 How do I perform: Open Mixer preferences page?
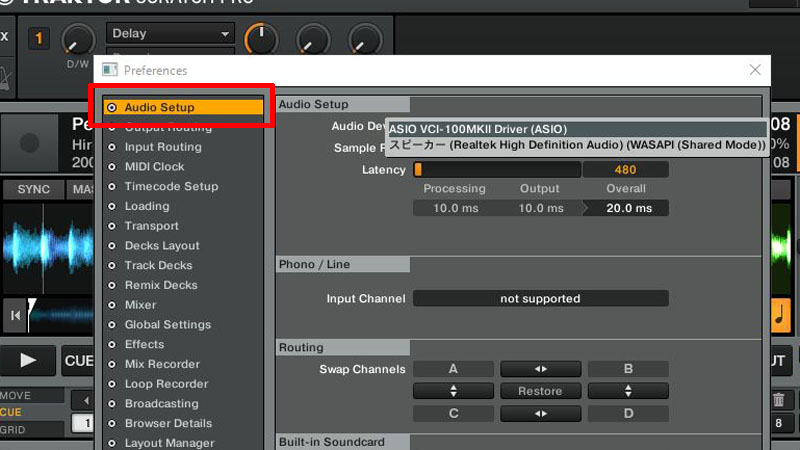140,305
